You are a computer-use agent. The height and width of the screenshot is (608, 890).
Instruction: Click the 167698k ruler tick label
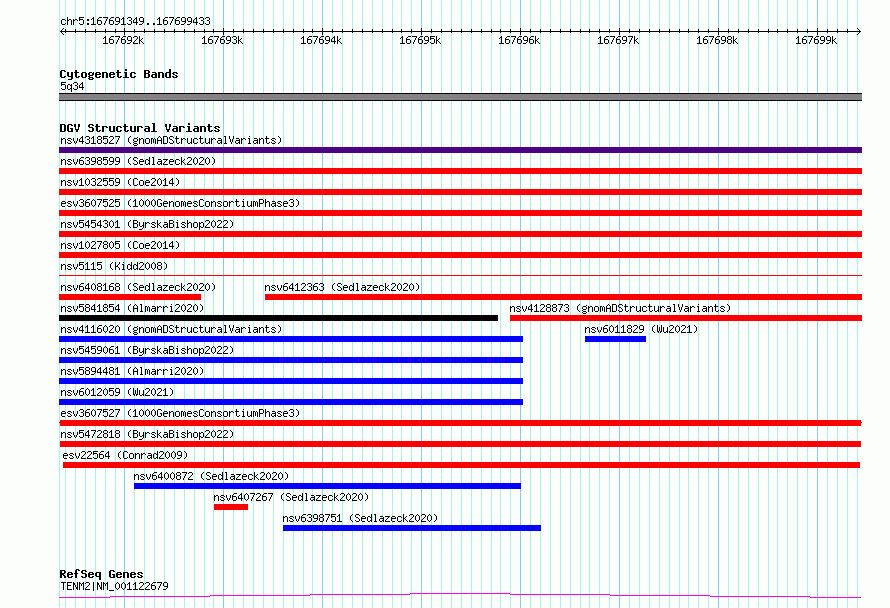pos(717,40)
